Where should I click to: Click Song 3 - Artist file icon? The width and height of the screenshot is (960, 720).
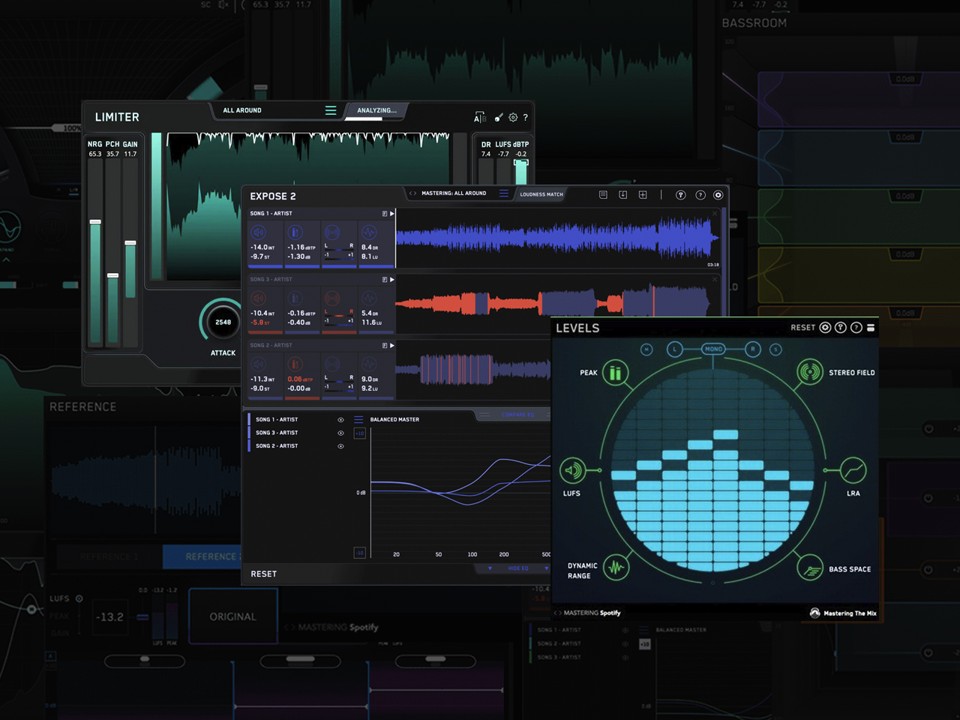coord(384,279)
